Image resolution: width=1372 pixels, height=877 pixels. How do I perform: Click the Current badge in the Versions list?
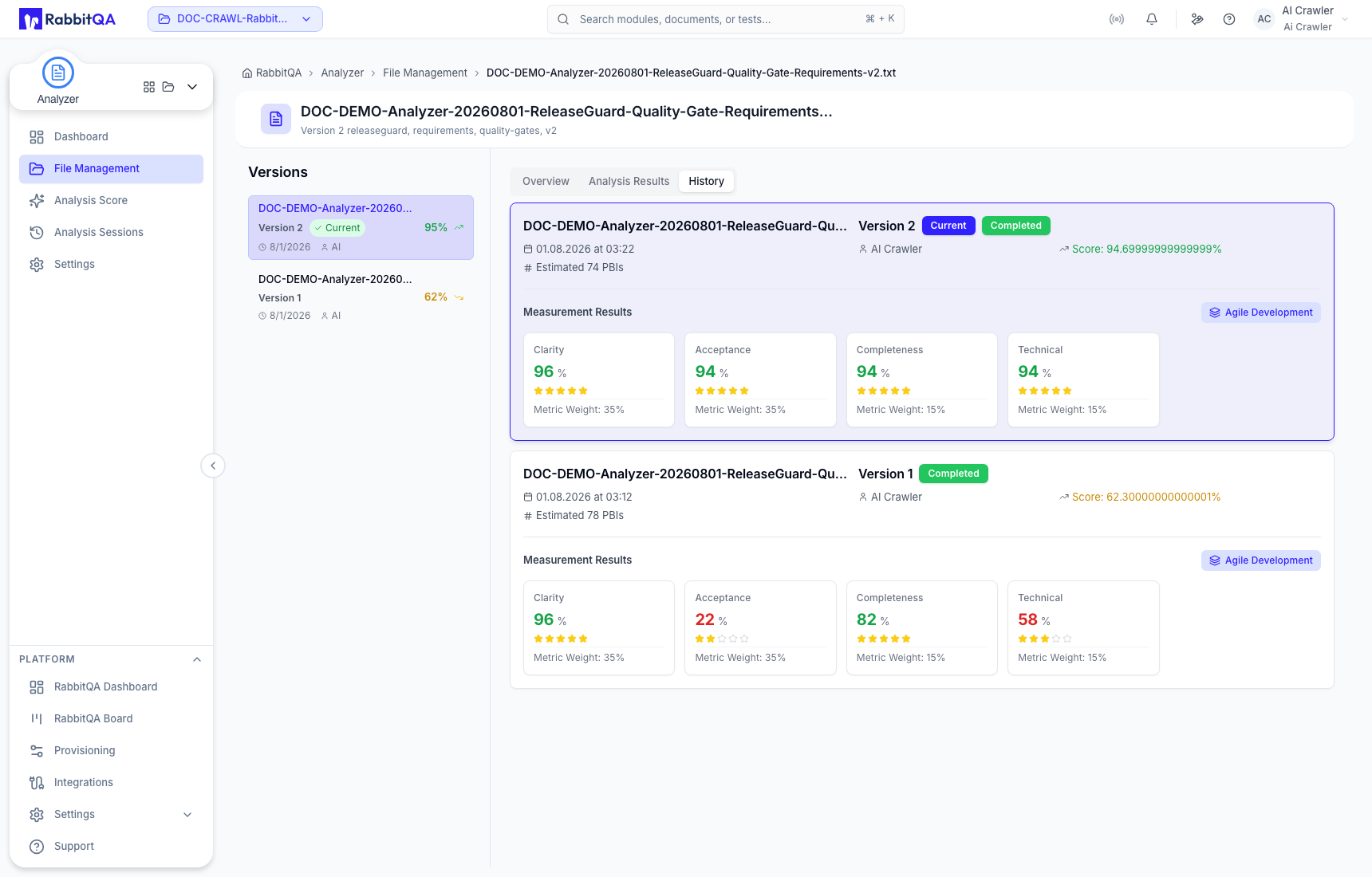(x=337, y=228)
